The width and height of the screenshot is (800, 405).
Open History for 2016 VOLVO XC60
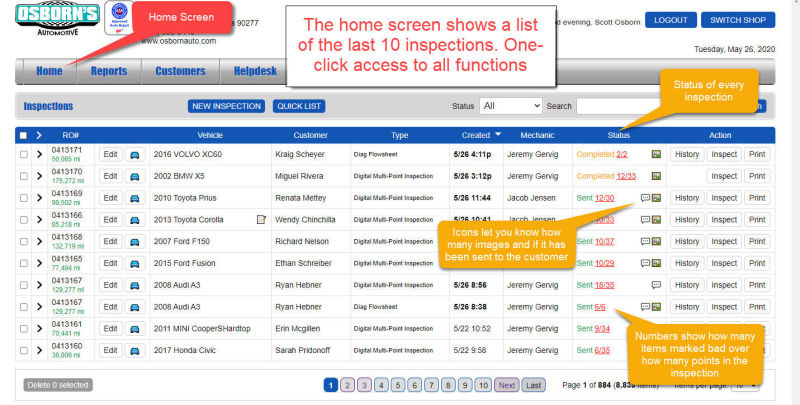pos(687,155)
